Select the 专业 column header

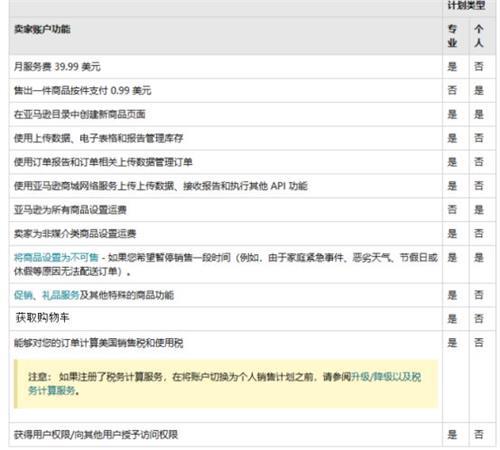pyautogui.click(x=452, y=36)
